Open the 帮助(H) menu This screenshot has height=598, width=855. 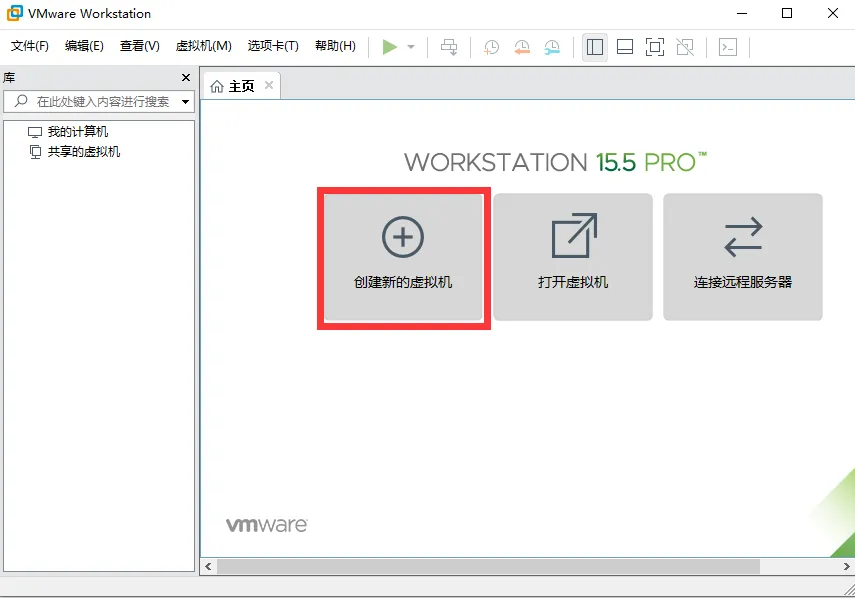(x=335, y=46)
